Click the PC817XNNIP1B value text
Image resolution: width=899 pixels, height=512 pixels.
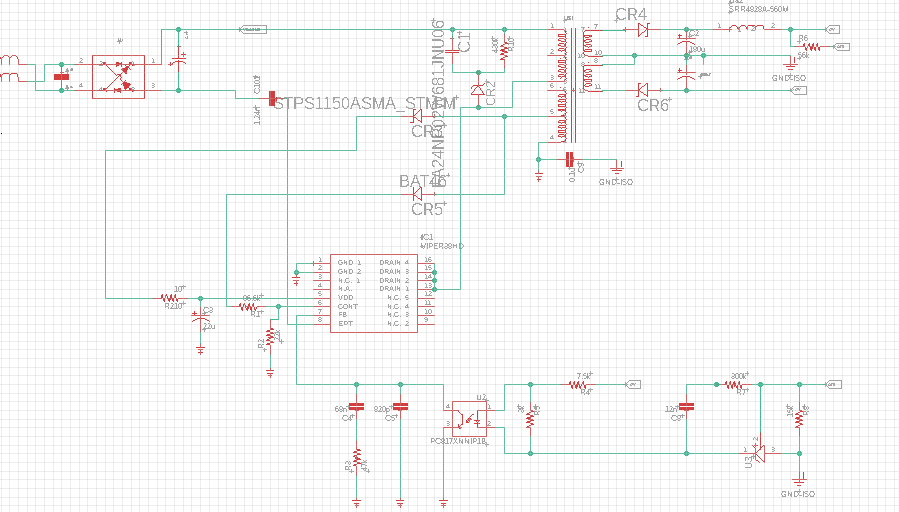click(x=458, y=441)
